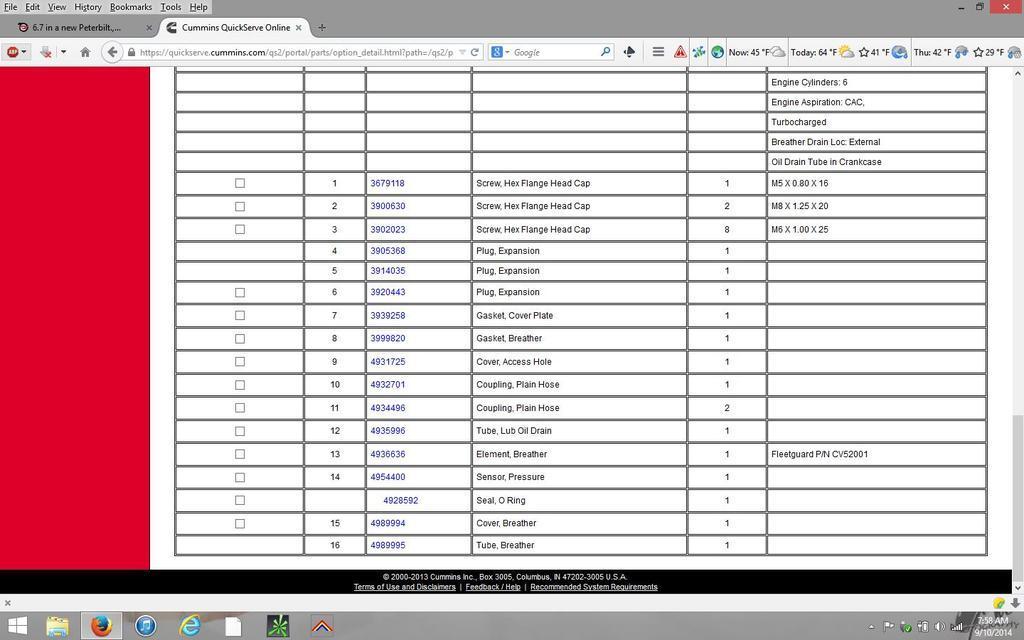
Task: Show hidden system tray icons arrow
Action: click(x=872, y=627)
